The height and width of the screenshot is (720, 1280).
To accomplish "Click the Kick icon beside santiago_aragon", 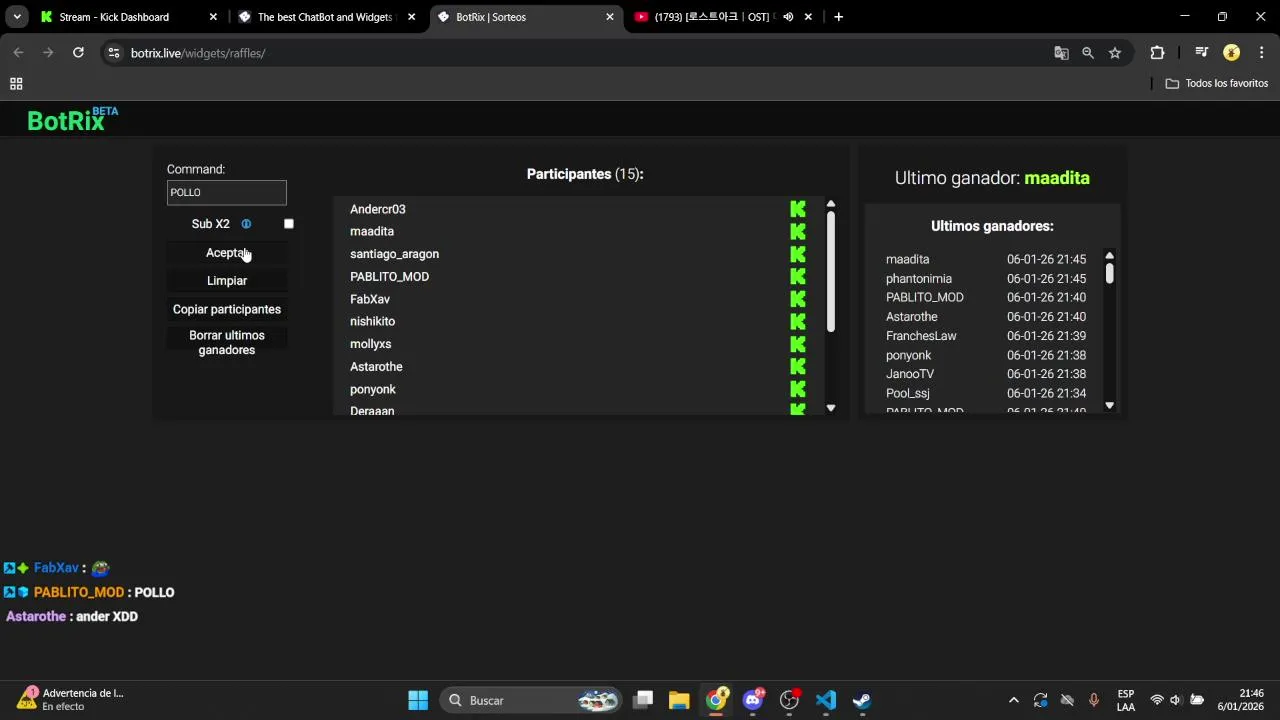I will click(798, 254).
